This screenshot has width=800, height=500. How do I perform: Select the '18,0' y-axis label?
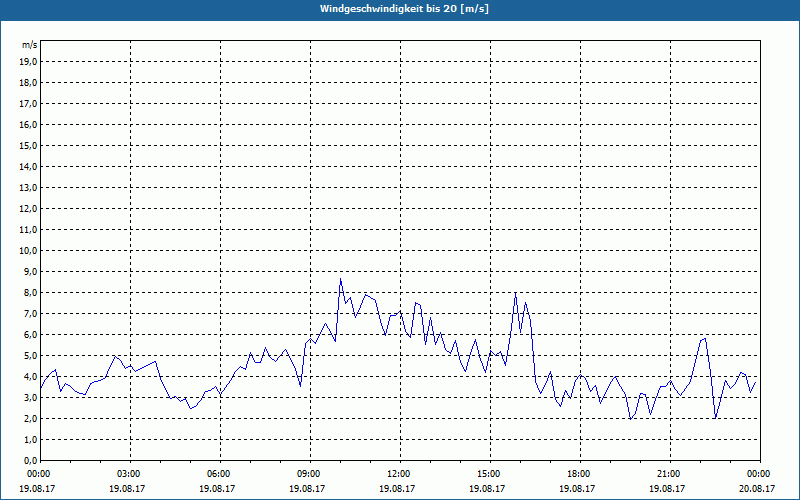point(28,83)
